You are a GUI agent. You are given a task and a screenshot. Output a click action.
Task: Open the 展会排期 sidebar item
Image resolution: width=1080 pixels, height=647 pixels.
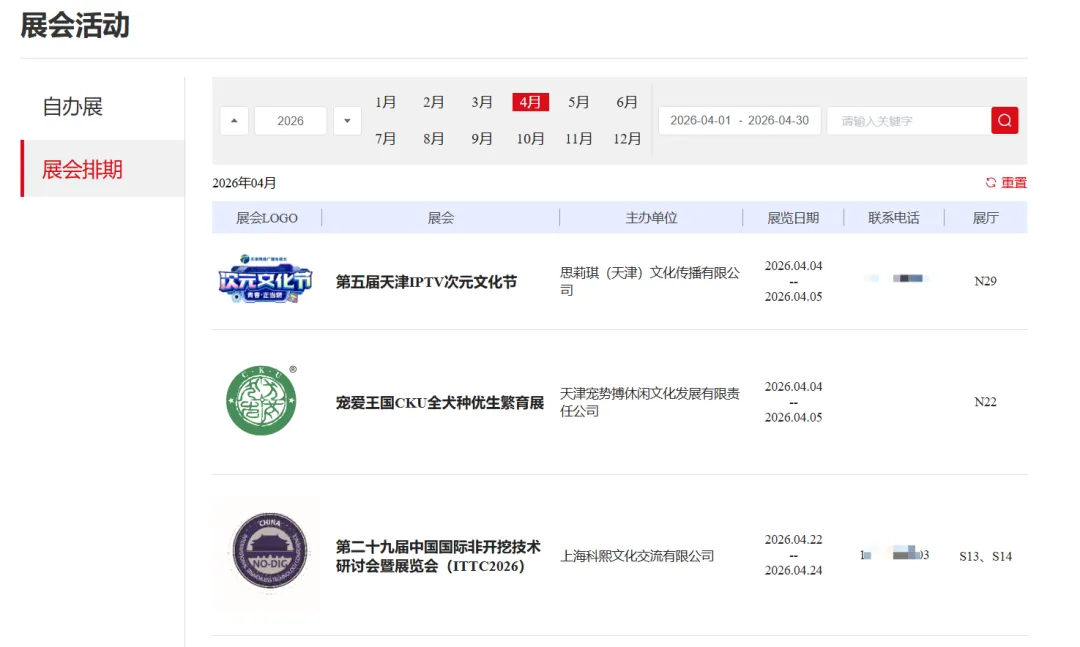point(103,169)
